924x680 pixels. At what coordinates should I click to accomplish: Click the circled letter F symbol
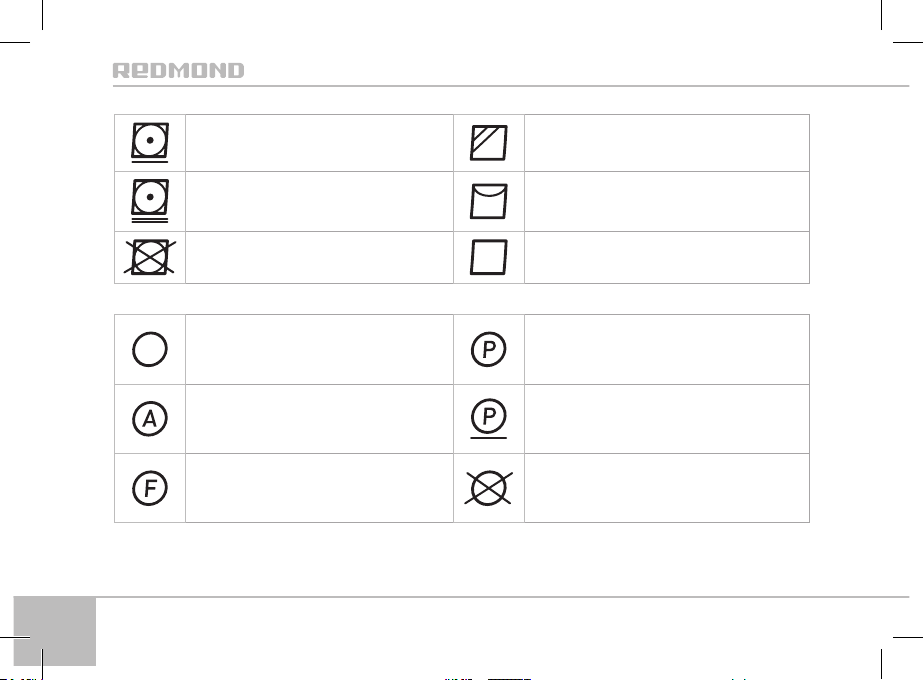pyautogui.click(x=150, y=488)
